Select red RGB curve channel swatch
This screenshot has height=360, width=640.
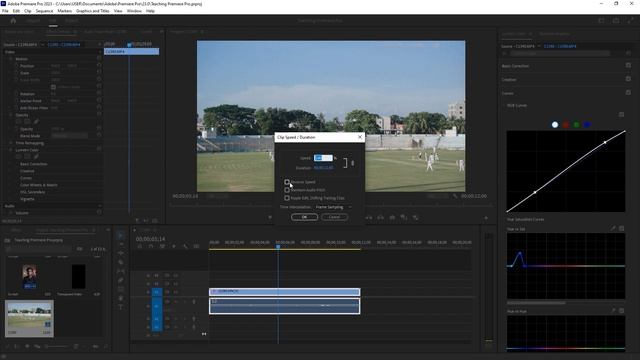(566, 125)
